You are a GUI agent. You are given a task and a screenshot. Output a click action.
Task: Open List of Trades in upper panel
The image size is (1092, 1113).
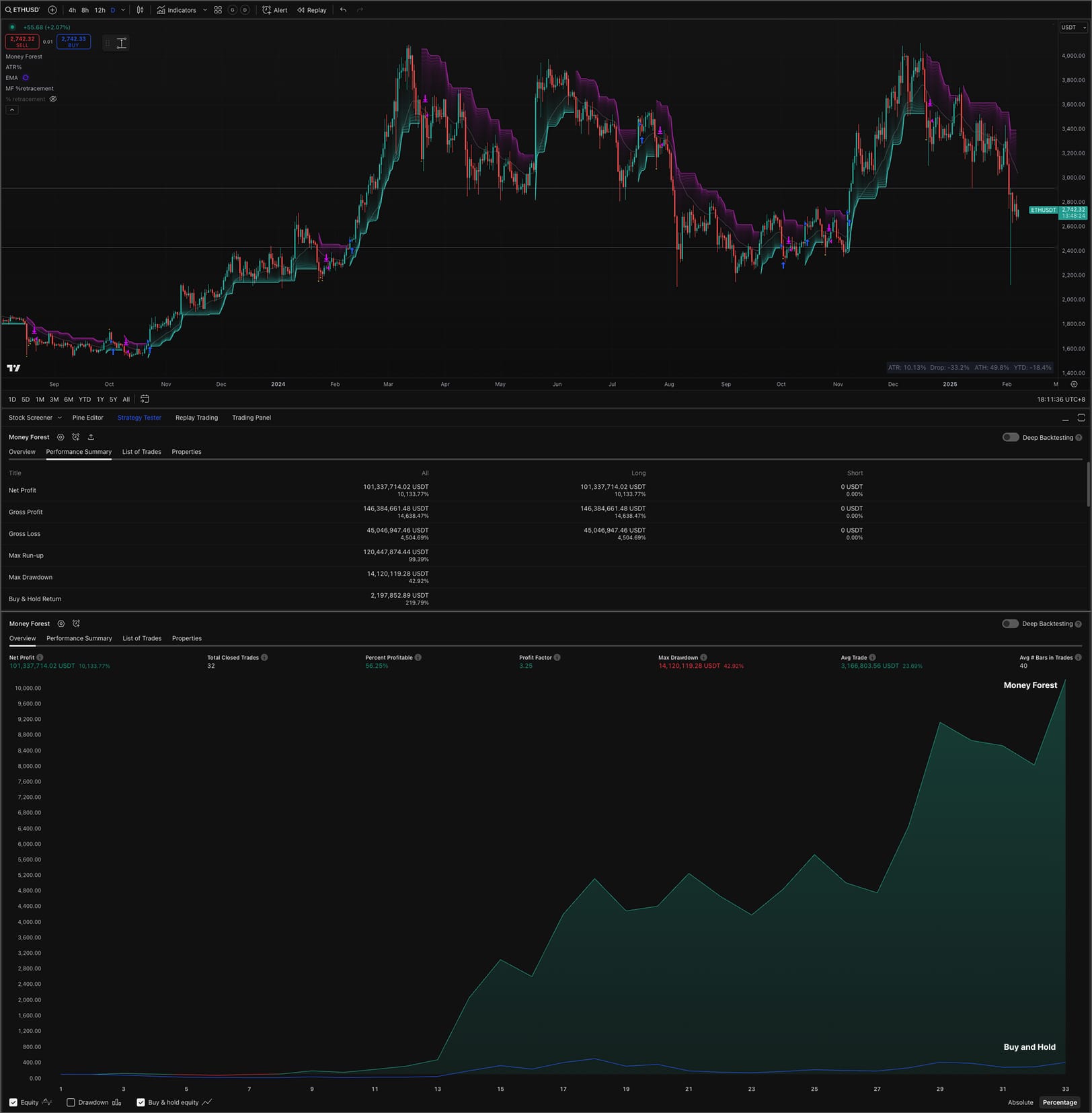point(141,452)
